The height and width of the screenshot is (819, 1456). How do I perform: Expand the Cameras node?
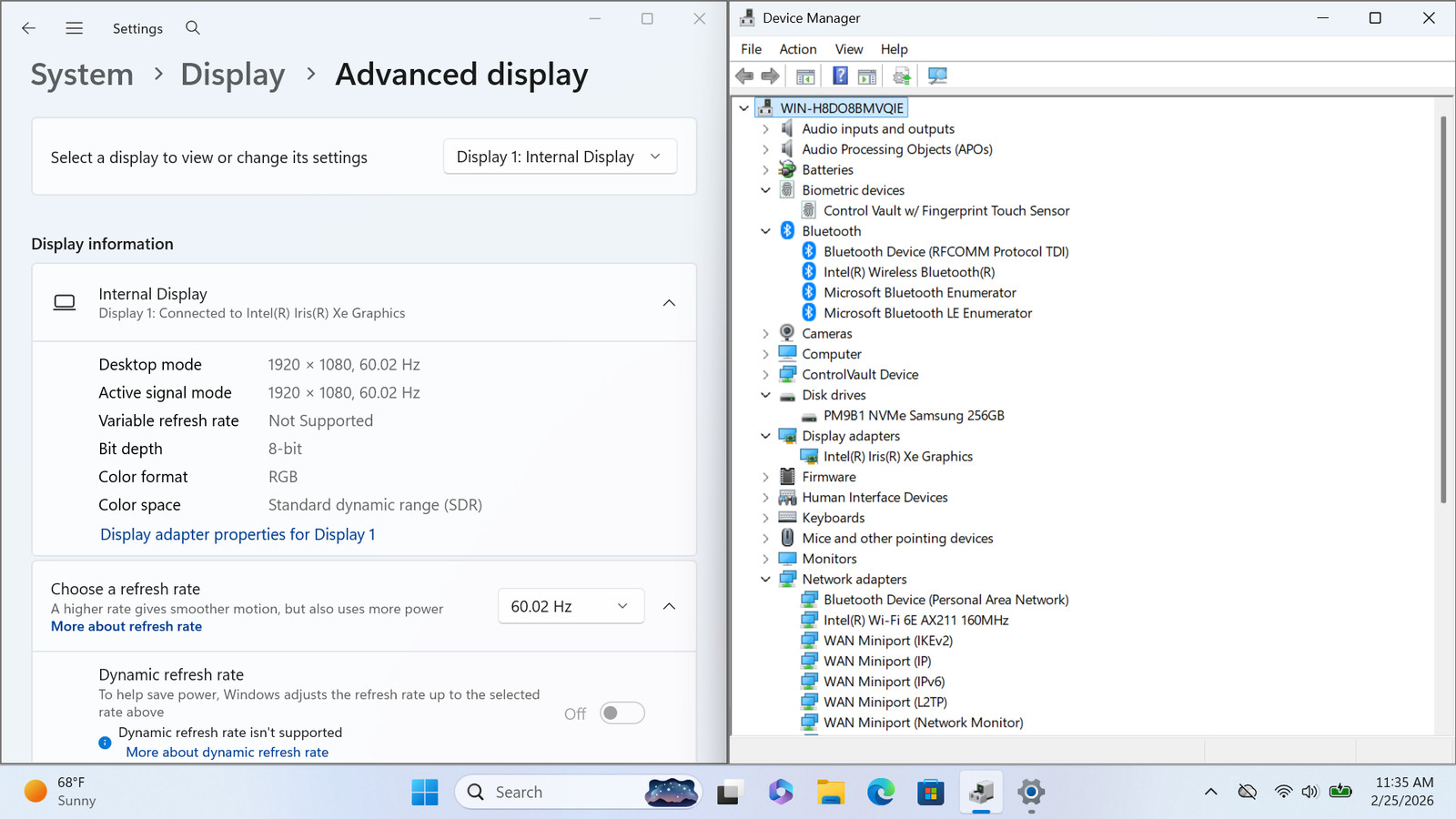(765, 334)
